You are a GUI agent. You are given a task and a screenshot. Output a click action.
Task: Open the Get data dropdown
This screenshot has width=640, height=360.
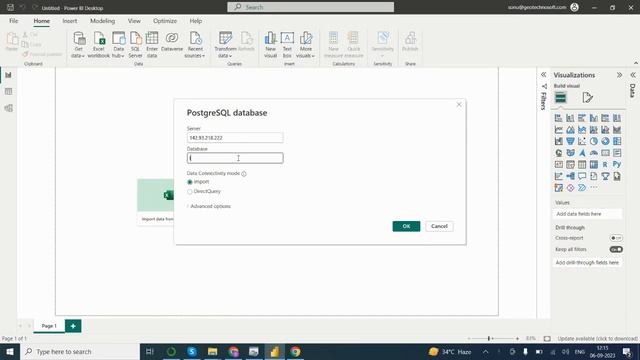click(78, 45)
